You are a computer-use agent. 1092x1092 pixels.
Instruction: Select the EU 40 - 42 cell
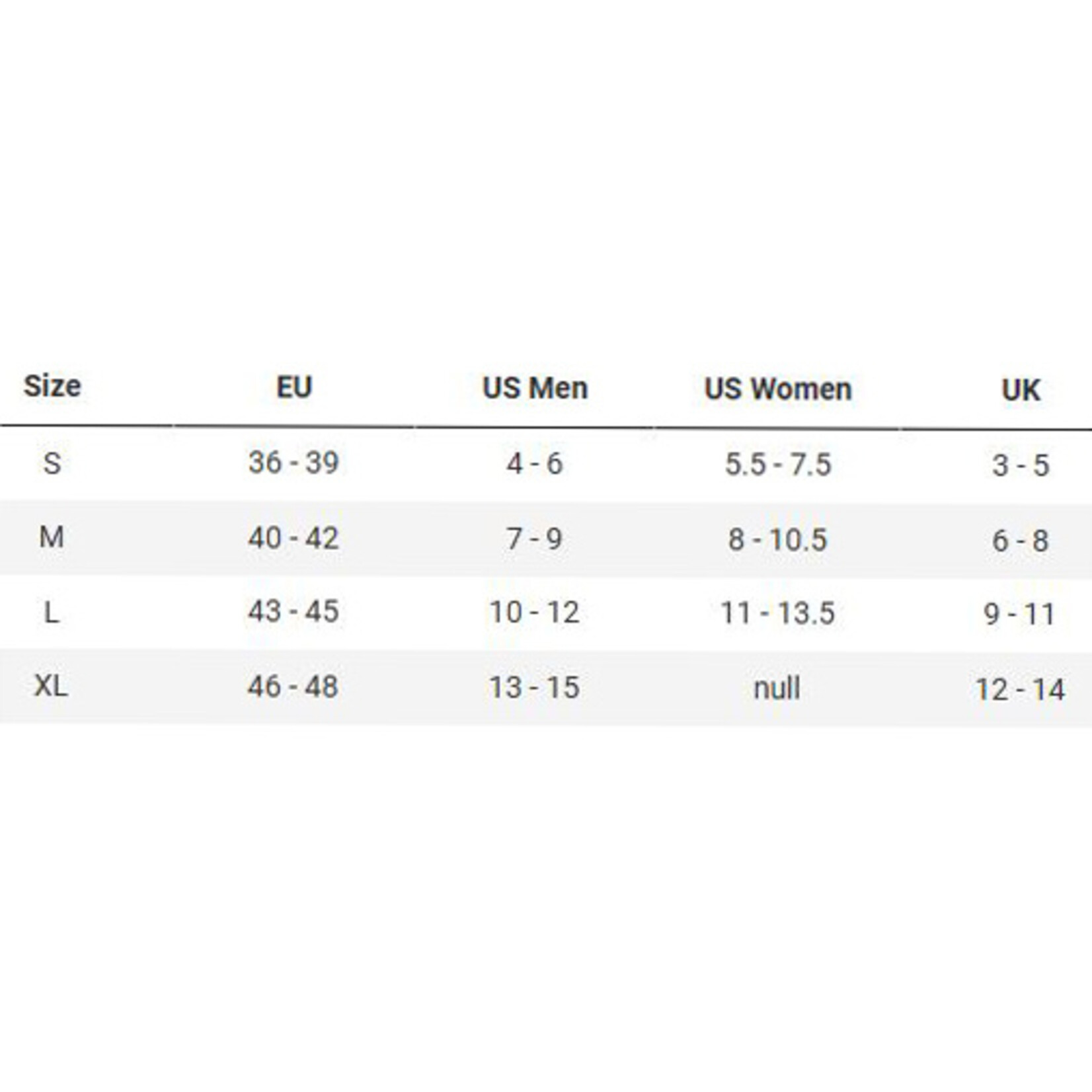tap(293, 538)
